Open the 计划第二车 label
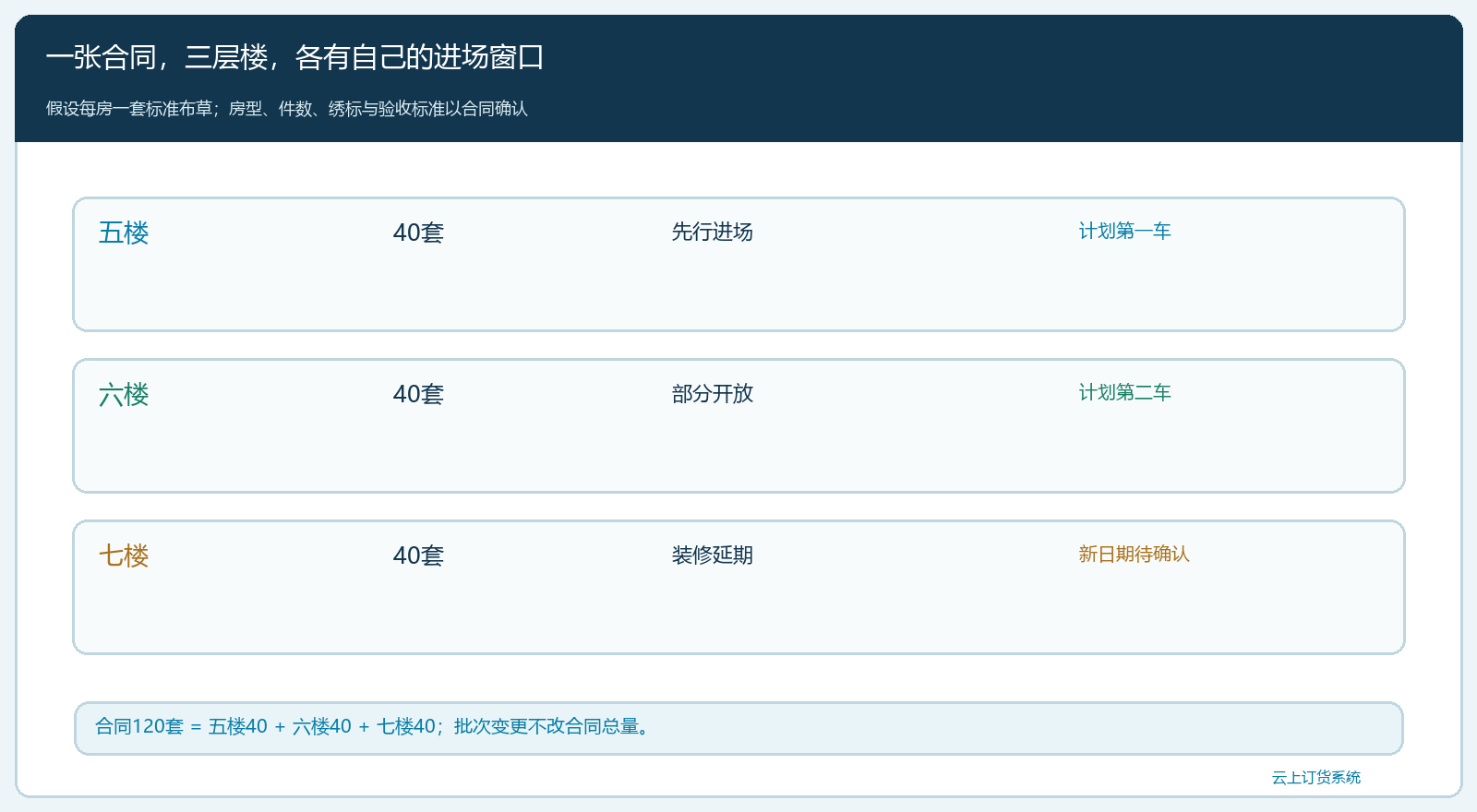The width and height of the screenshot is (1477, 812). 1124,392
